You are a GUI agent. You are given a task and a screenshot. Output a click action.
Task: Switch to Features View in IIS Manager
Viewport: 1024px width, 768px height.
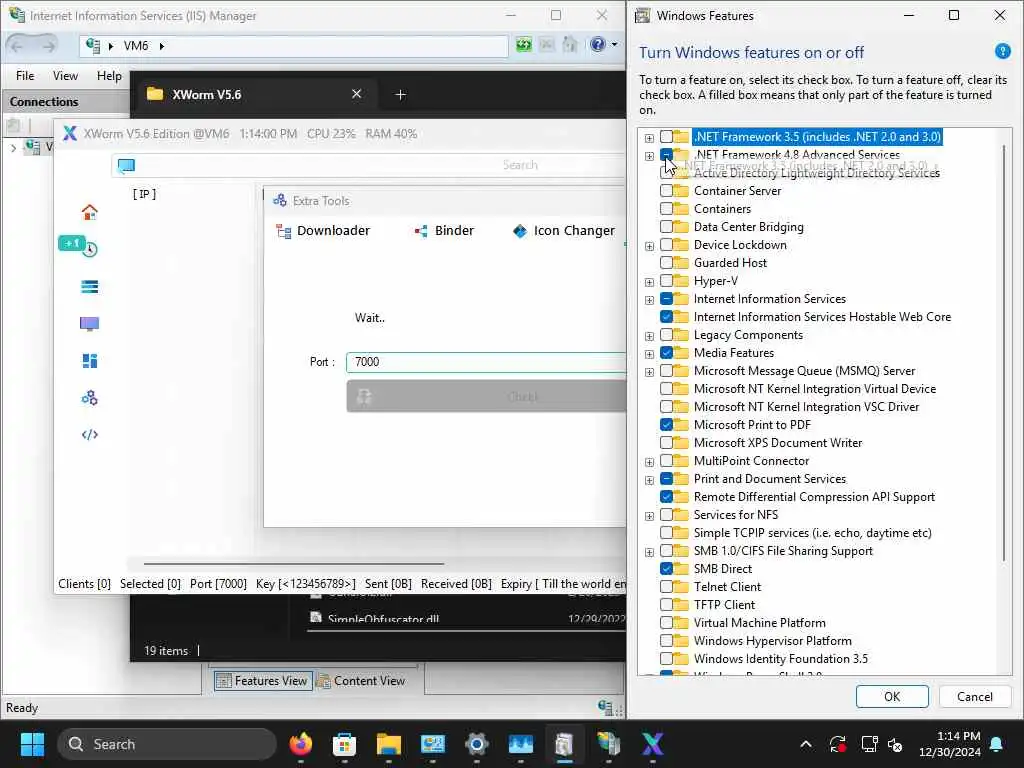tap(263, 680)
